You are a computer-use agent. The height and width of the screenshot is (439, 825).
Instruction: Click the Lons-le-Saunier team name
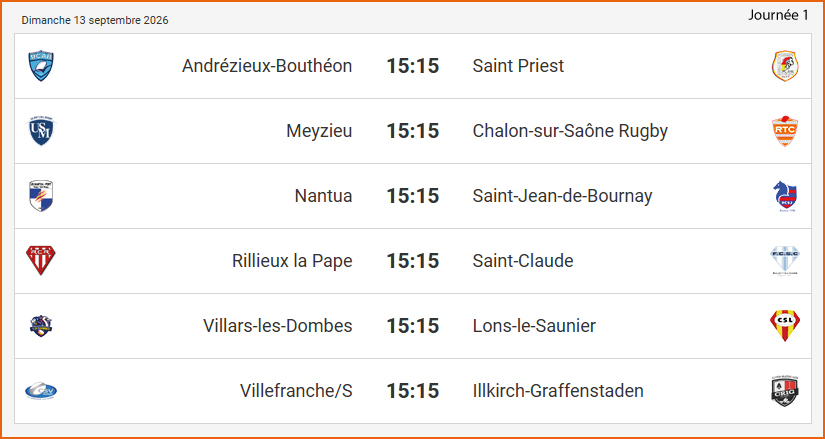(x=534, y=326)
